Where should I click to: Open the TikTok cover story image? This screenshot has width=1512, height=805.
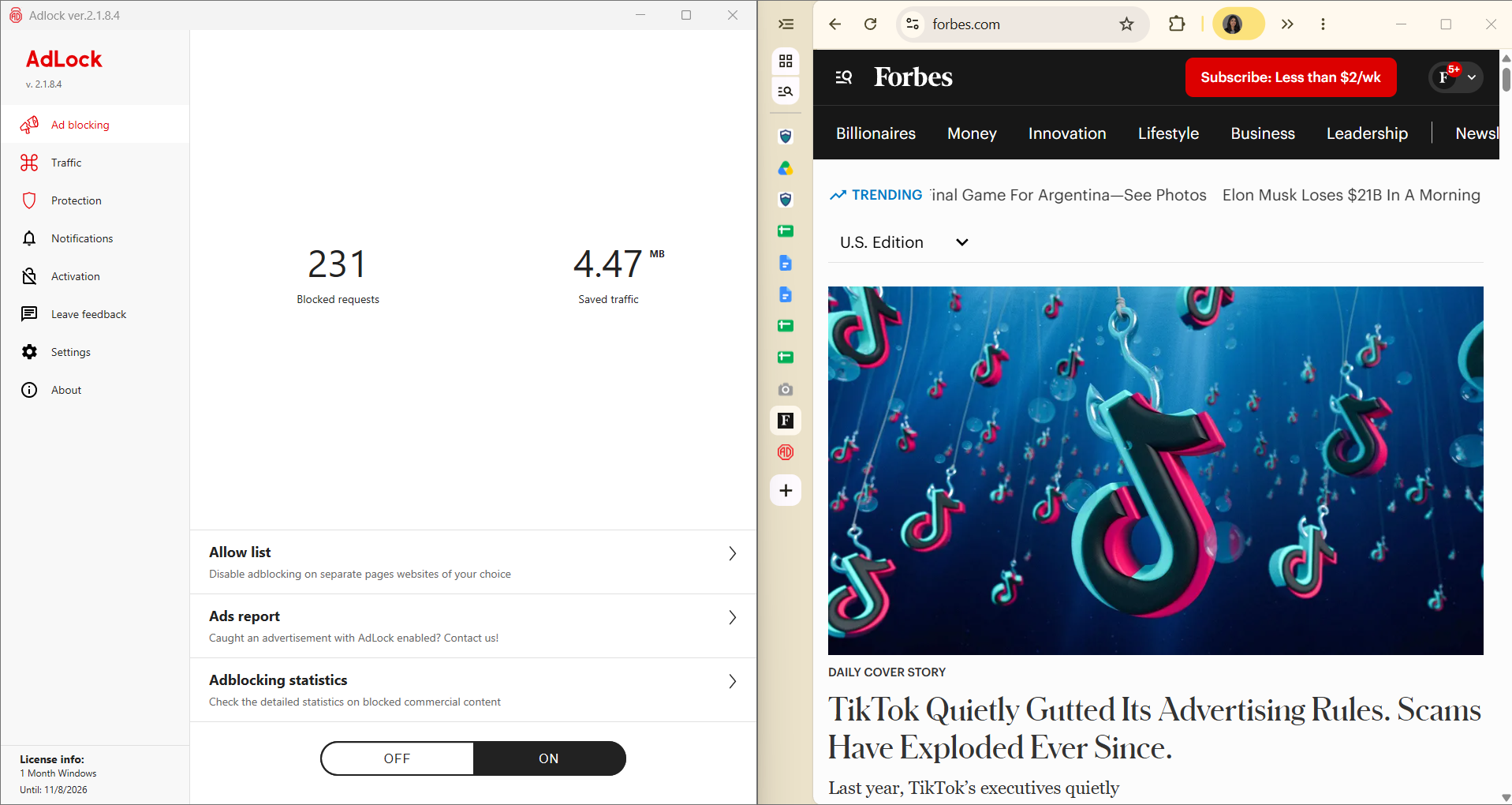tap(1155, 470)
